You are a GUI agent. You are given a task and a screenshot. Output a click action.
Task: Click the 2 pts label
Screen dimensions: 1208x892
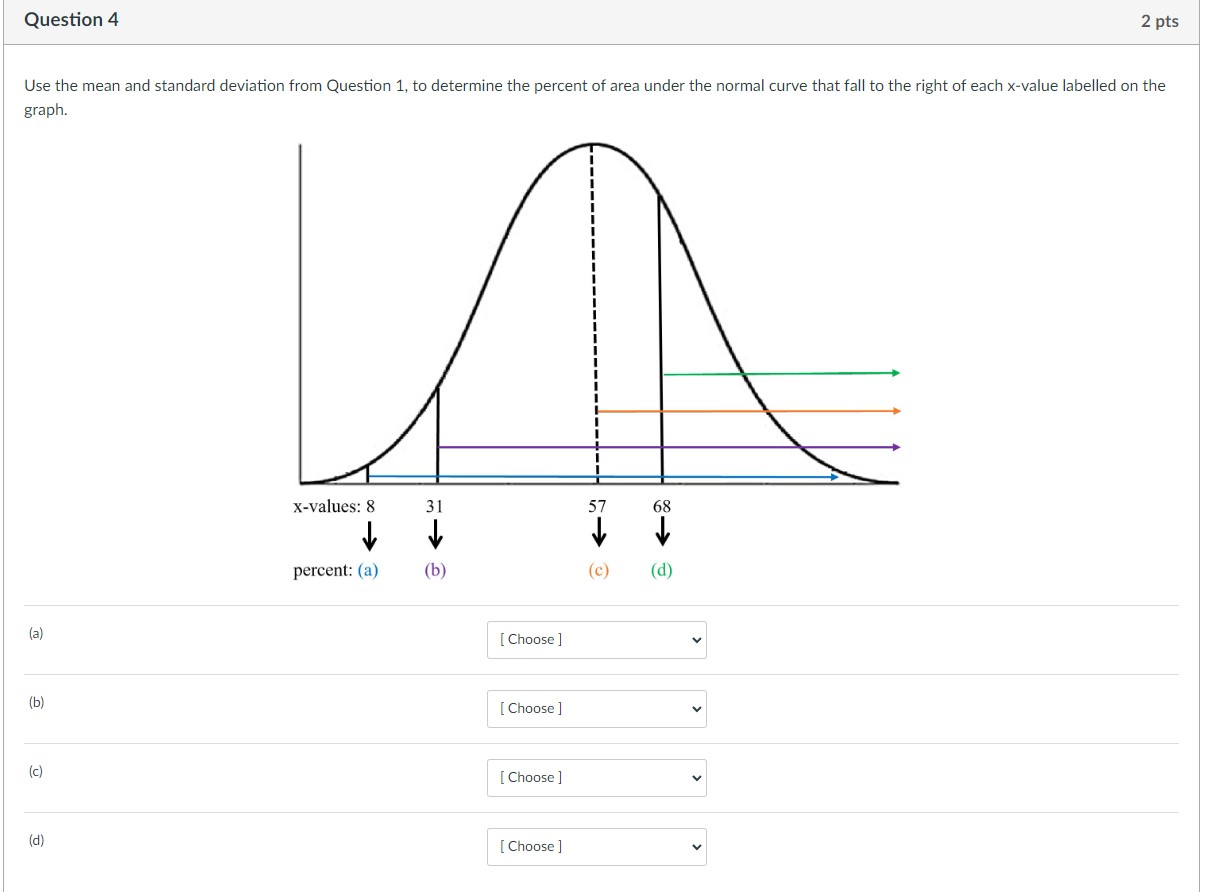tap(1161, 20)
